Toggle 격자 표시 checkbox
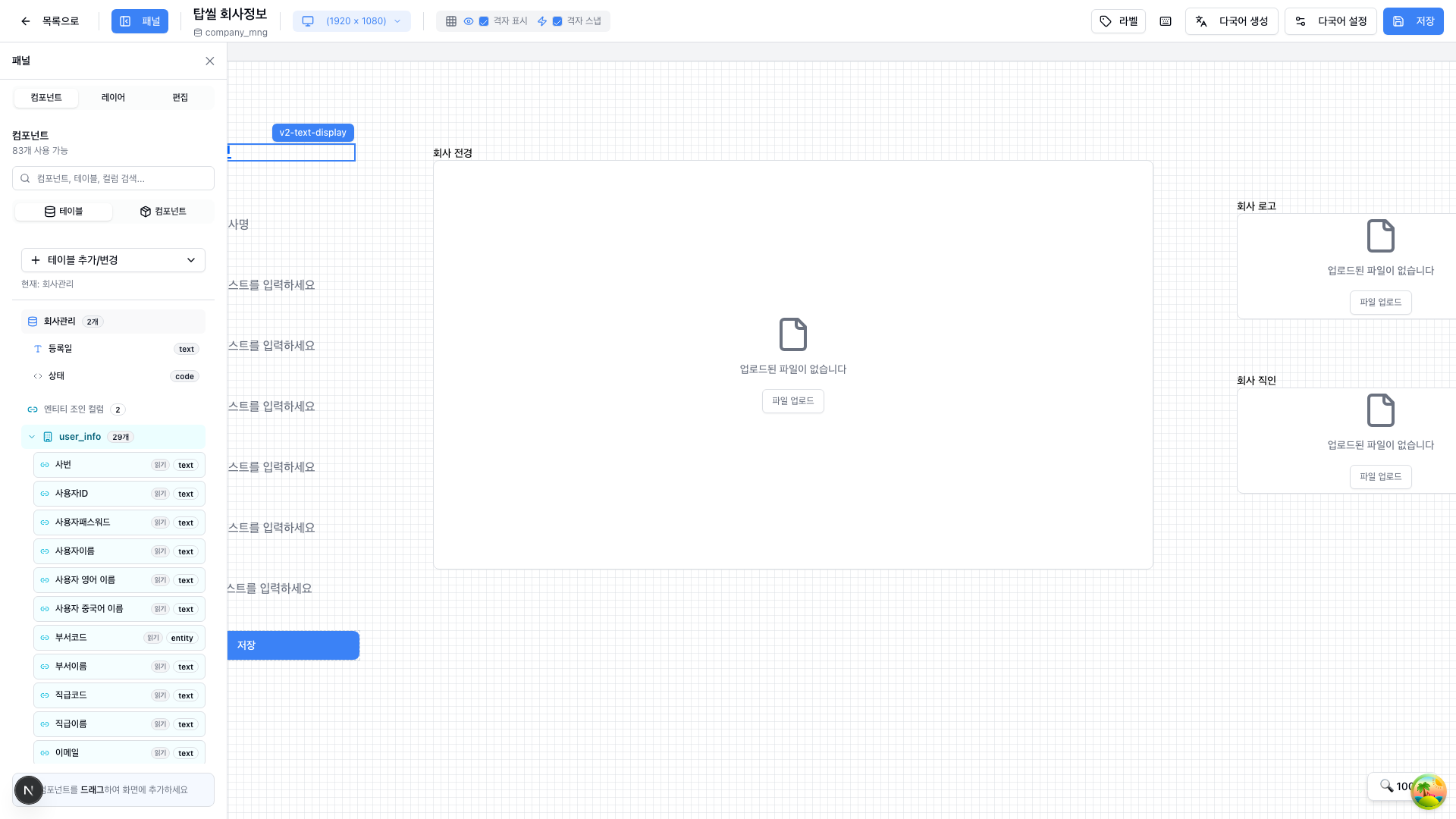 (x=484, y=21)
